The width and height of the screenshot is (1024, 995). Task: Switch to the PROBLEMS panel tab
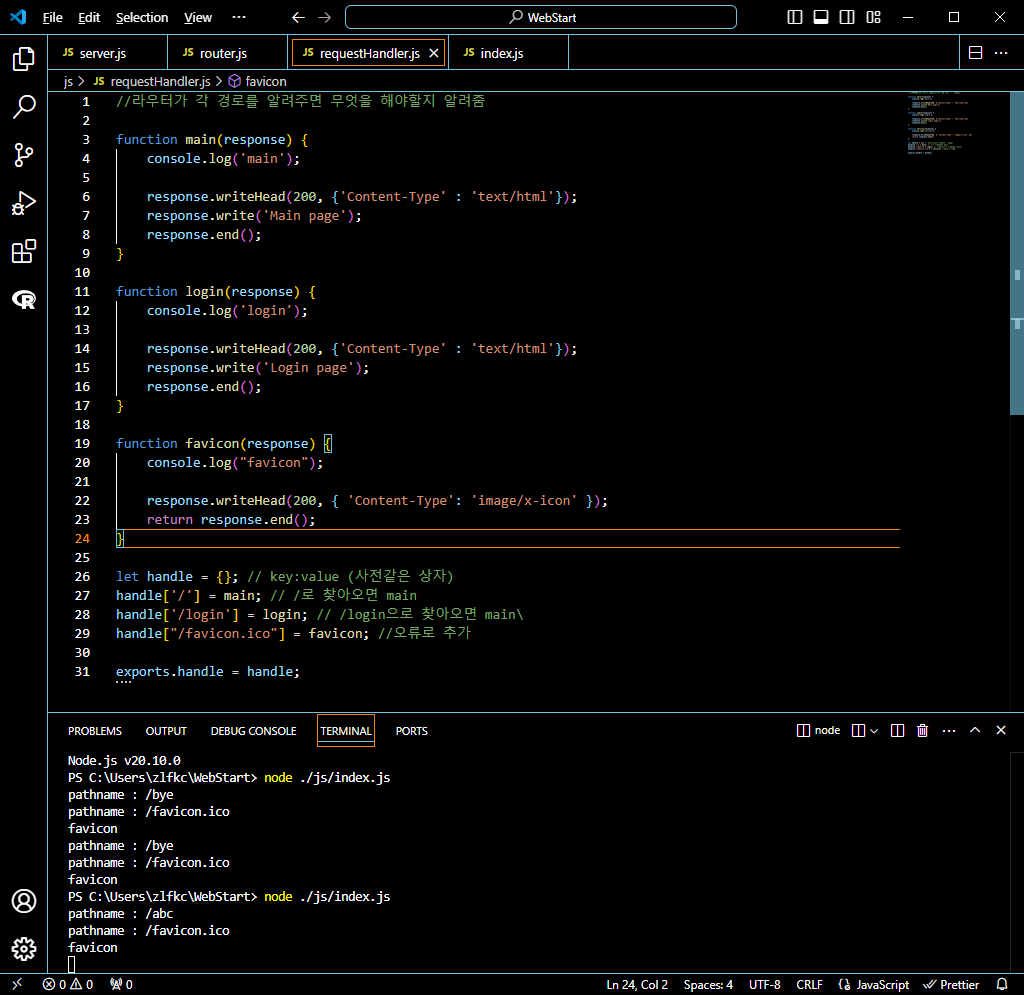95,731
